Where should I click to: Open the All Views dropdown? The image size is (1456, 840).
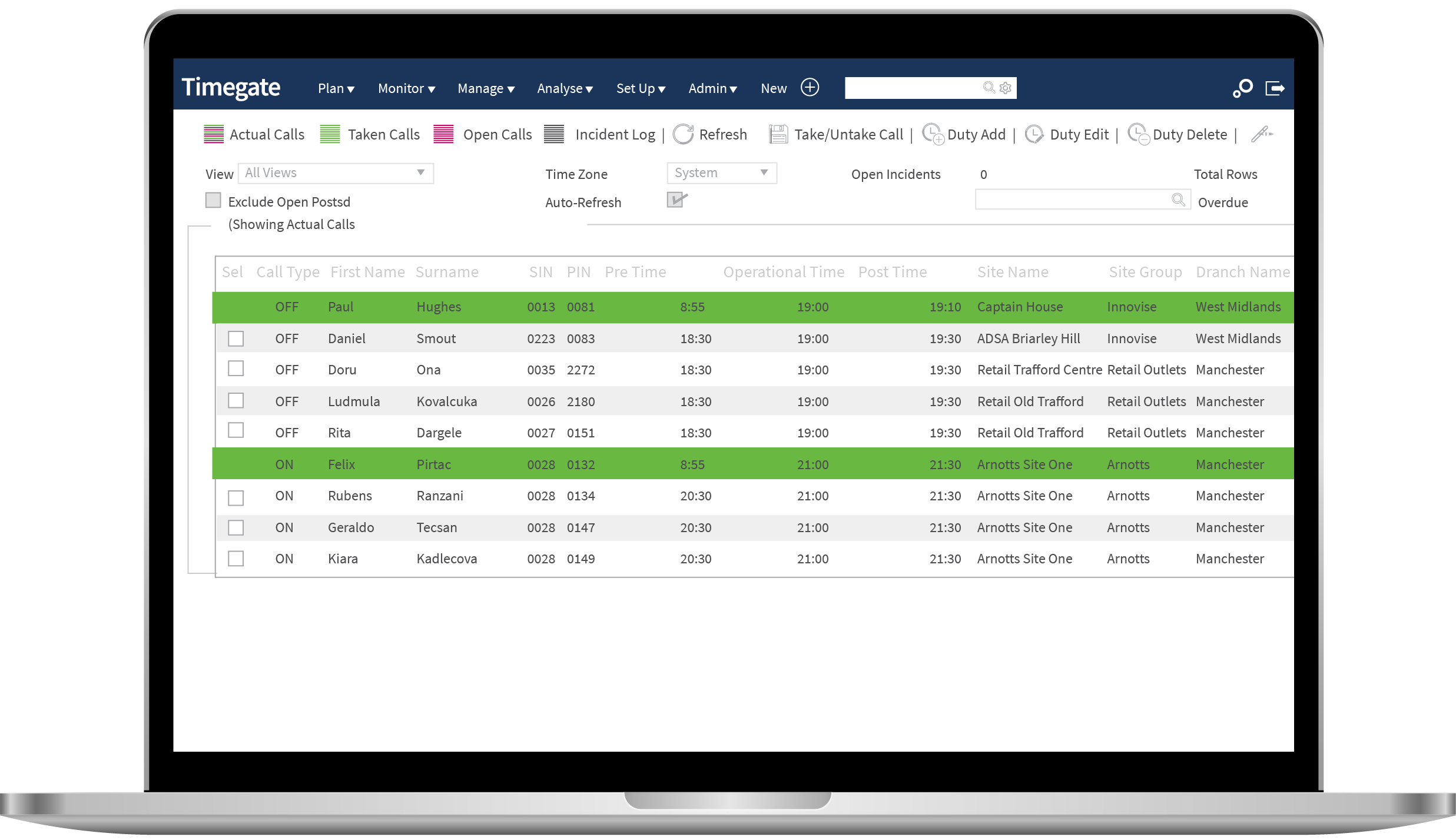(x=336, y=172)
